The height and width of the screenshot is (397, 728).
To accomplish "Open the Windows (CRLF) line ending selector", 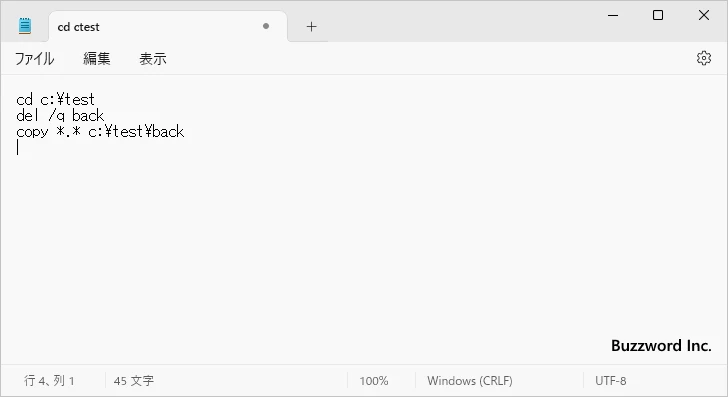I will [470, 381].
